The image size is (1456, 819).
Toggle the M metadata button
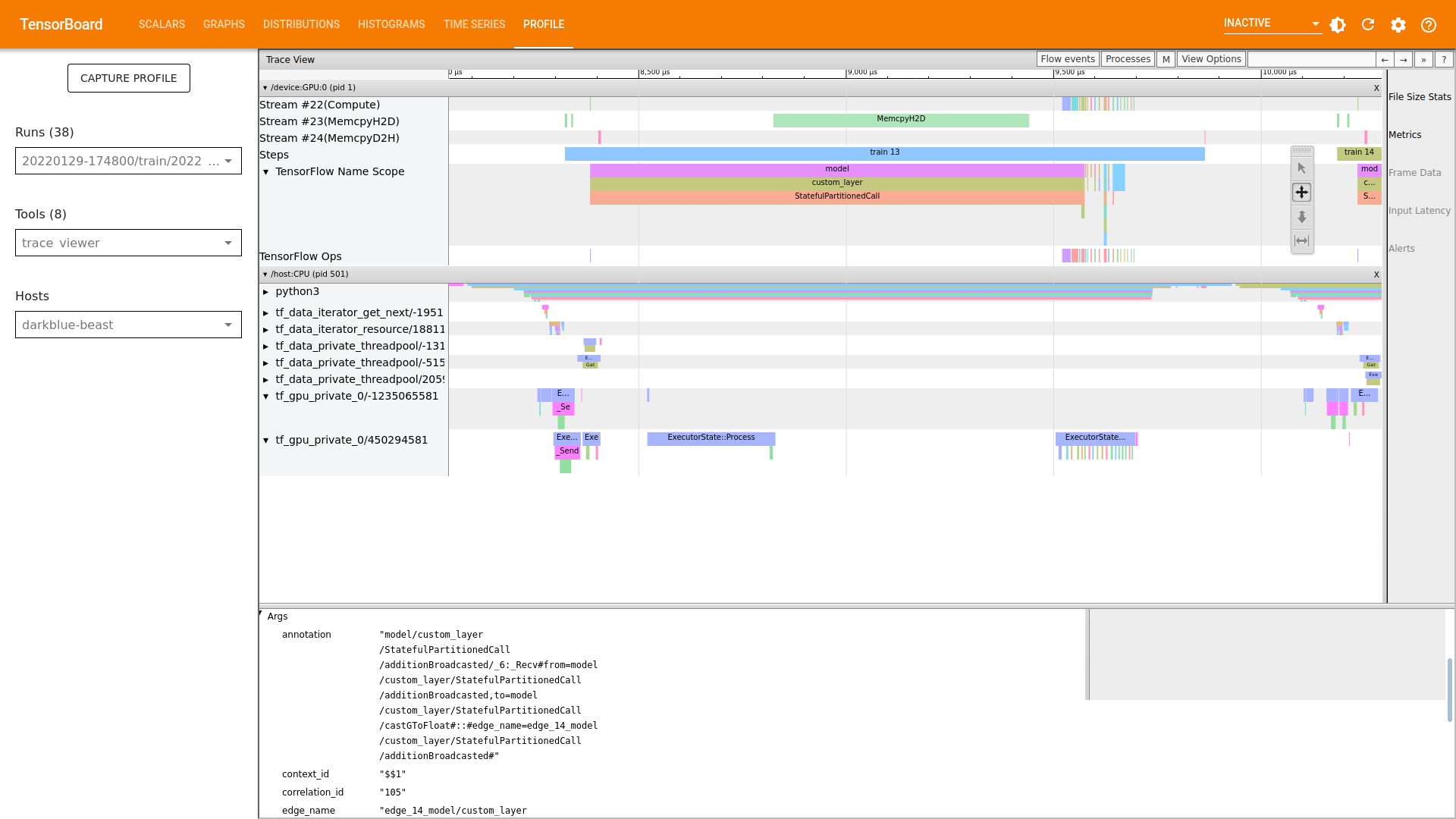pos(1166,58)
